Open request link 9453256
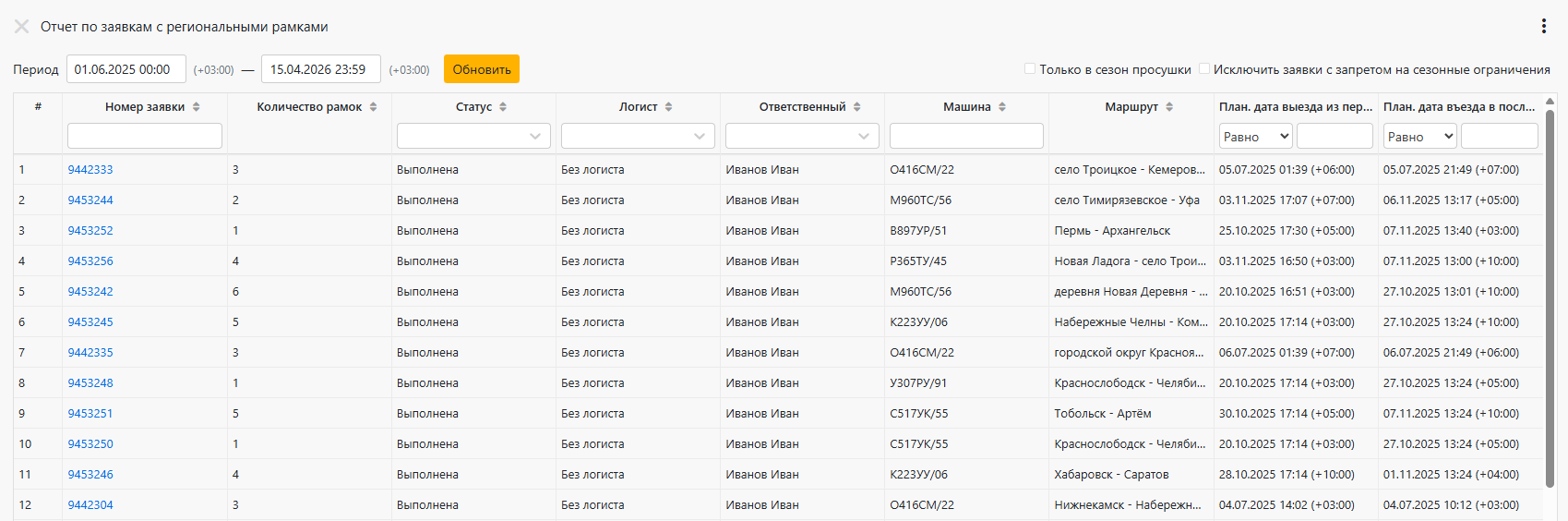Viewport: 1568px width, 521px height. 90,261
